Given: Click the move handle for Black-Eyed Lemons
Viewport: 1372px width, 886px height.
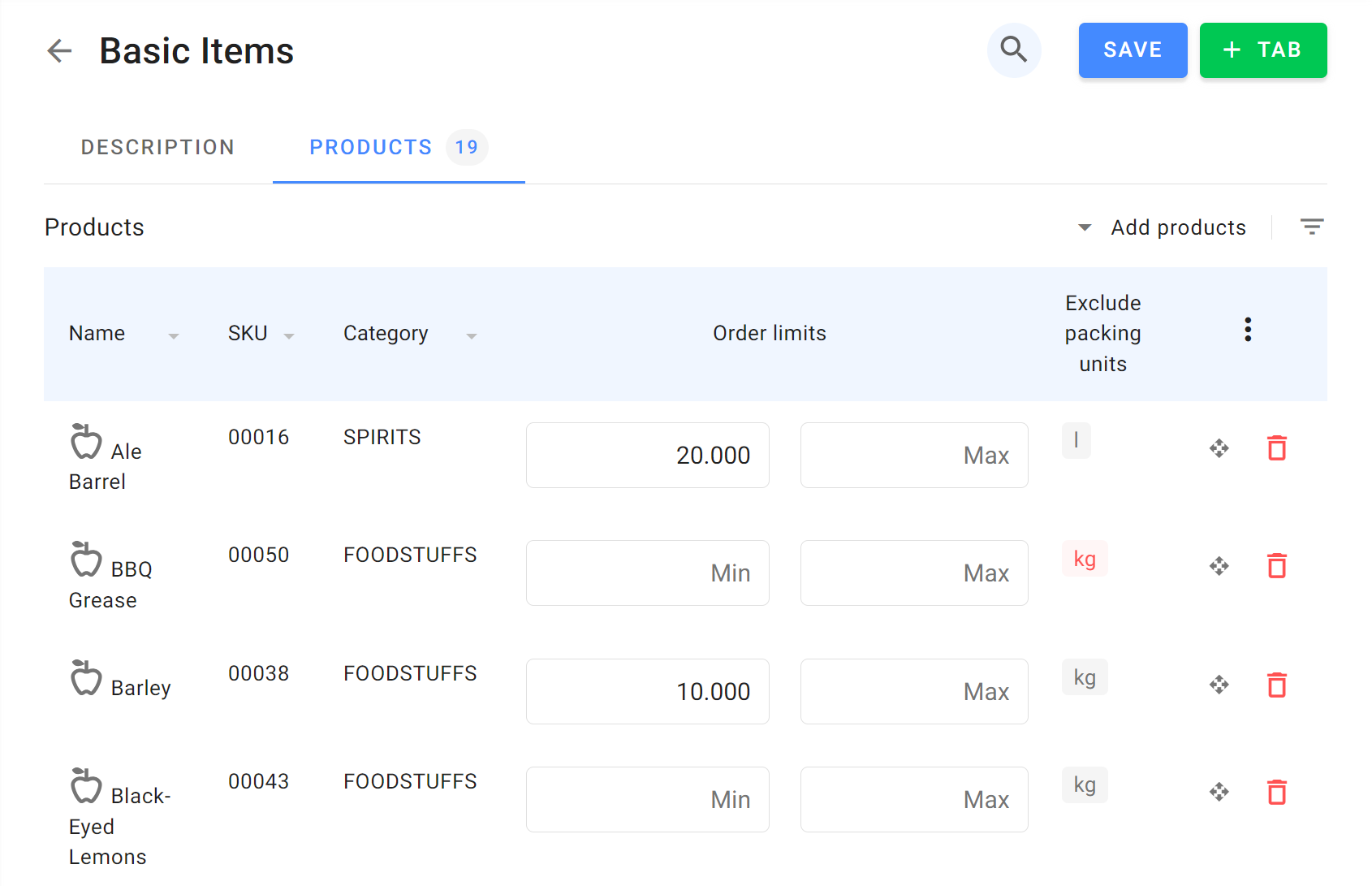Looking at the screenshot, I should (1219, 792).
